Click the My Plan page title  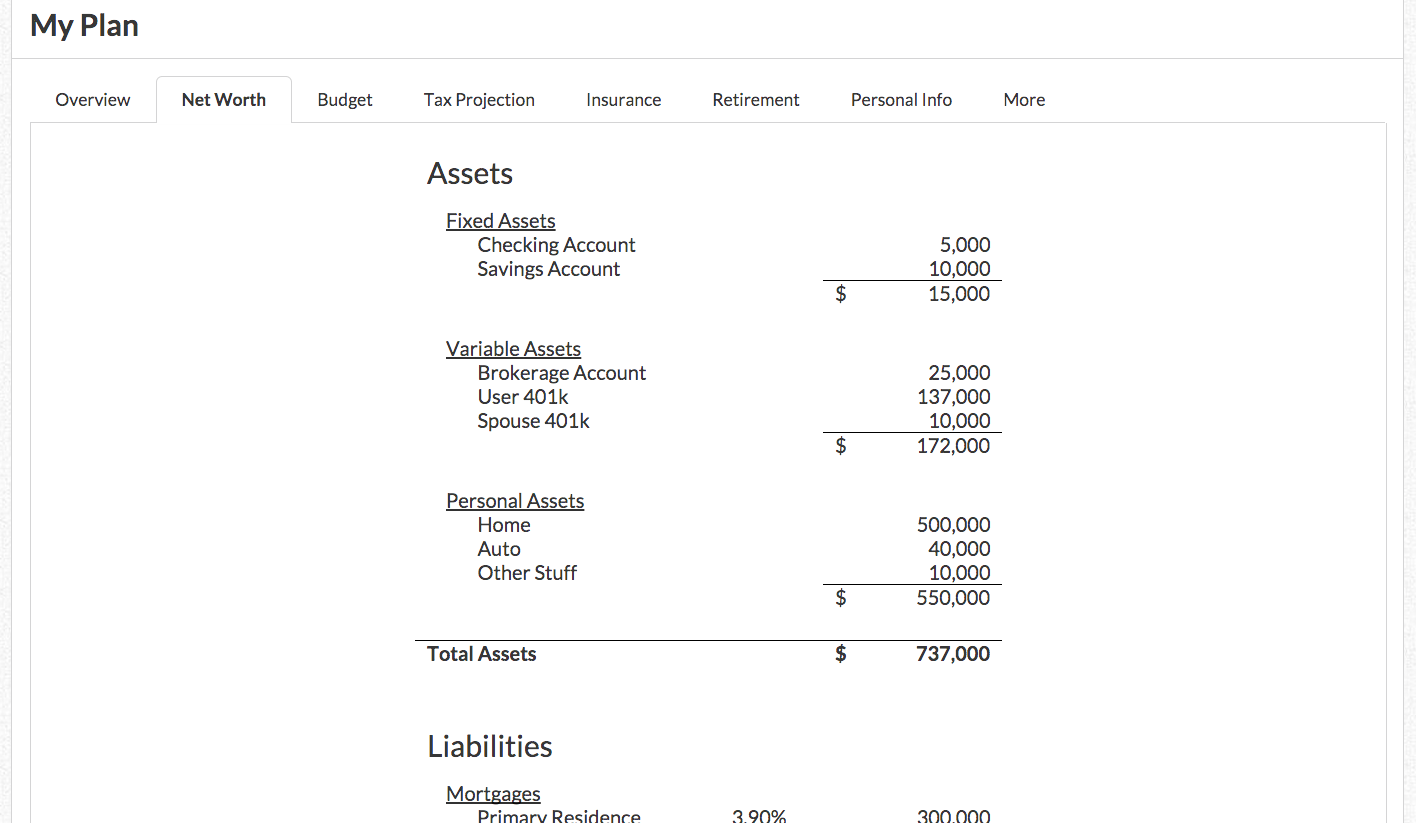click(x=85, y=26)
